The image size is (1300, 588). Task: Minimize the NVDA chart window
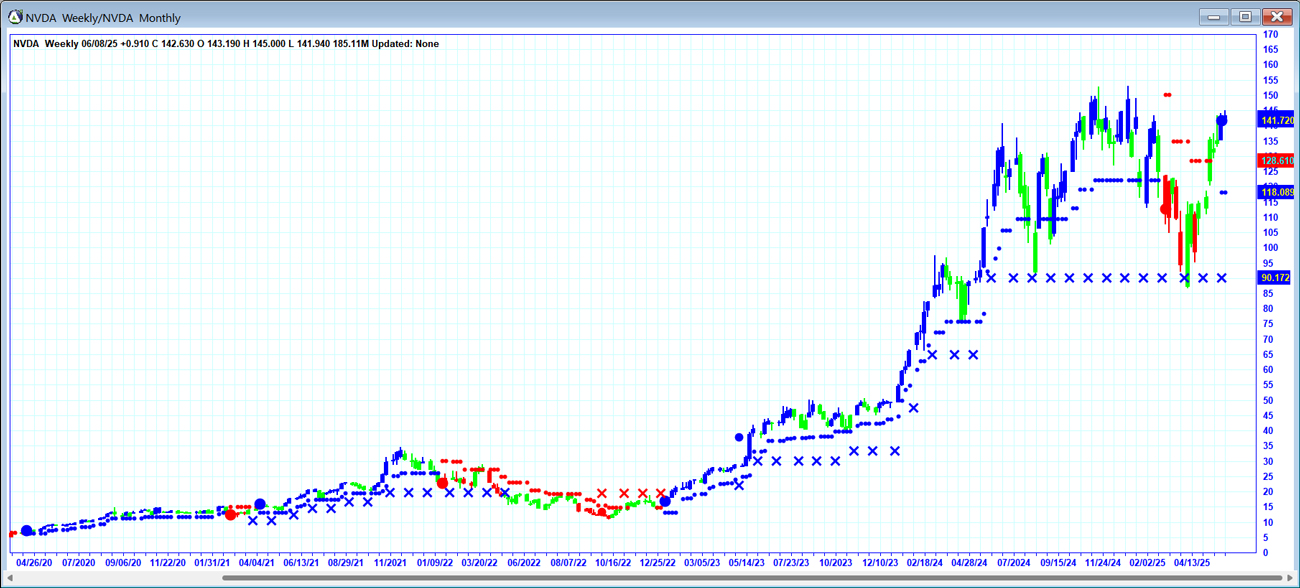[x=1213, y=17]
